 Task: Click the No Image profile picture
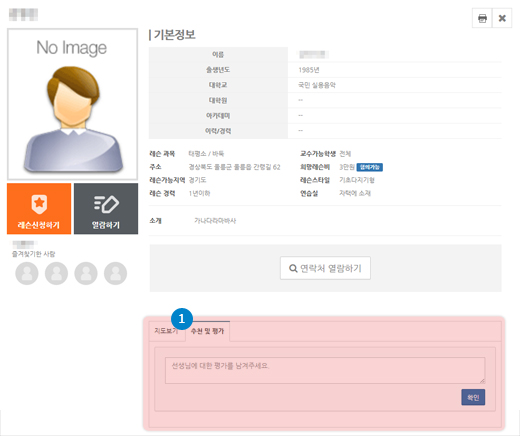[x=72, y=104]
